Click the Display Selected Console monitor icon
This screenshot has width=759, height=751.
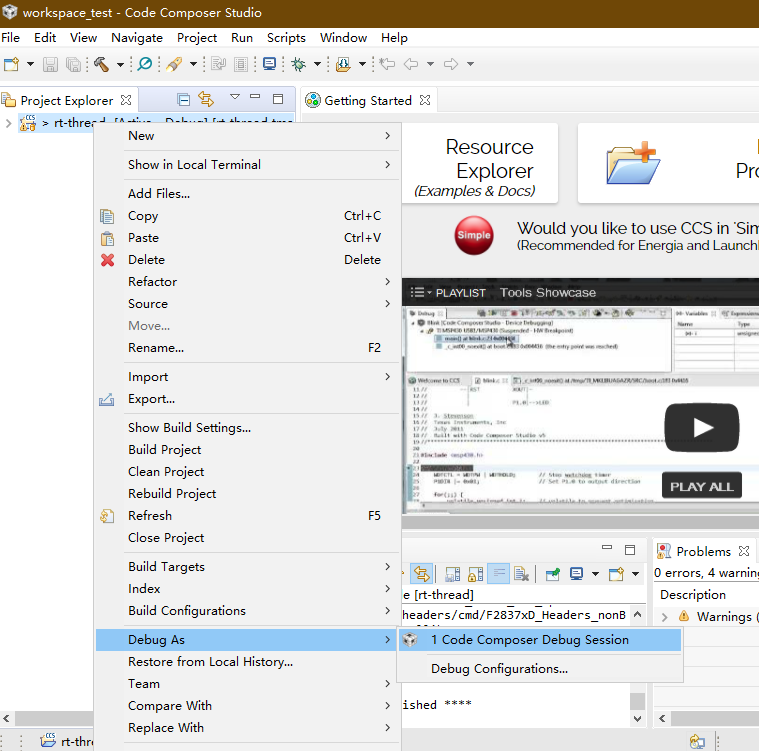point(577,574)
